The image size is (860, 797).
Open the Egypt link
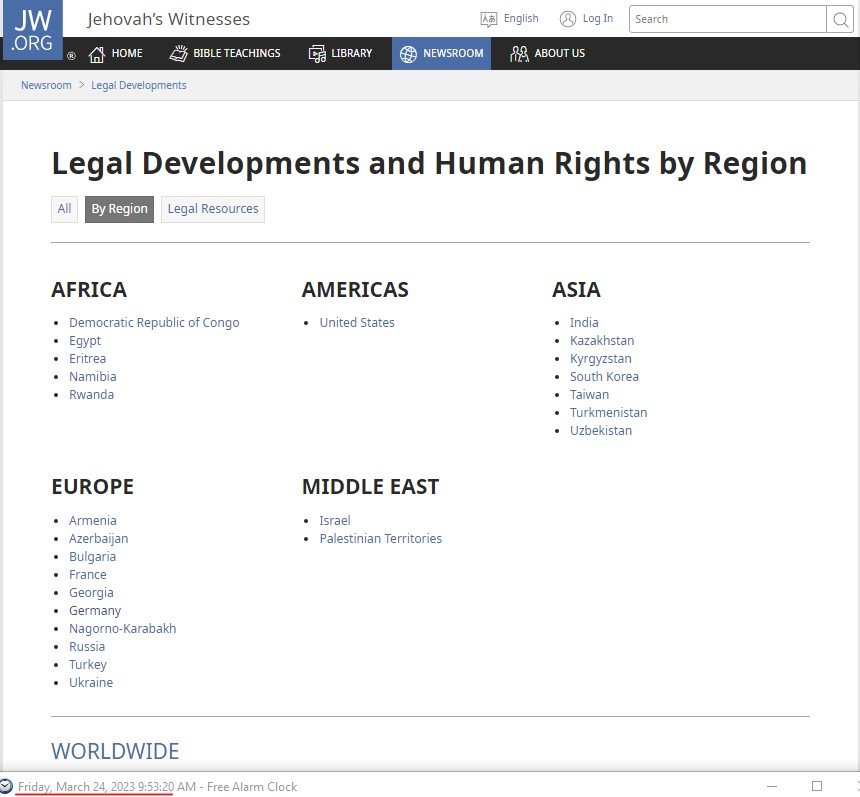(85, 341)
